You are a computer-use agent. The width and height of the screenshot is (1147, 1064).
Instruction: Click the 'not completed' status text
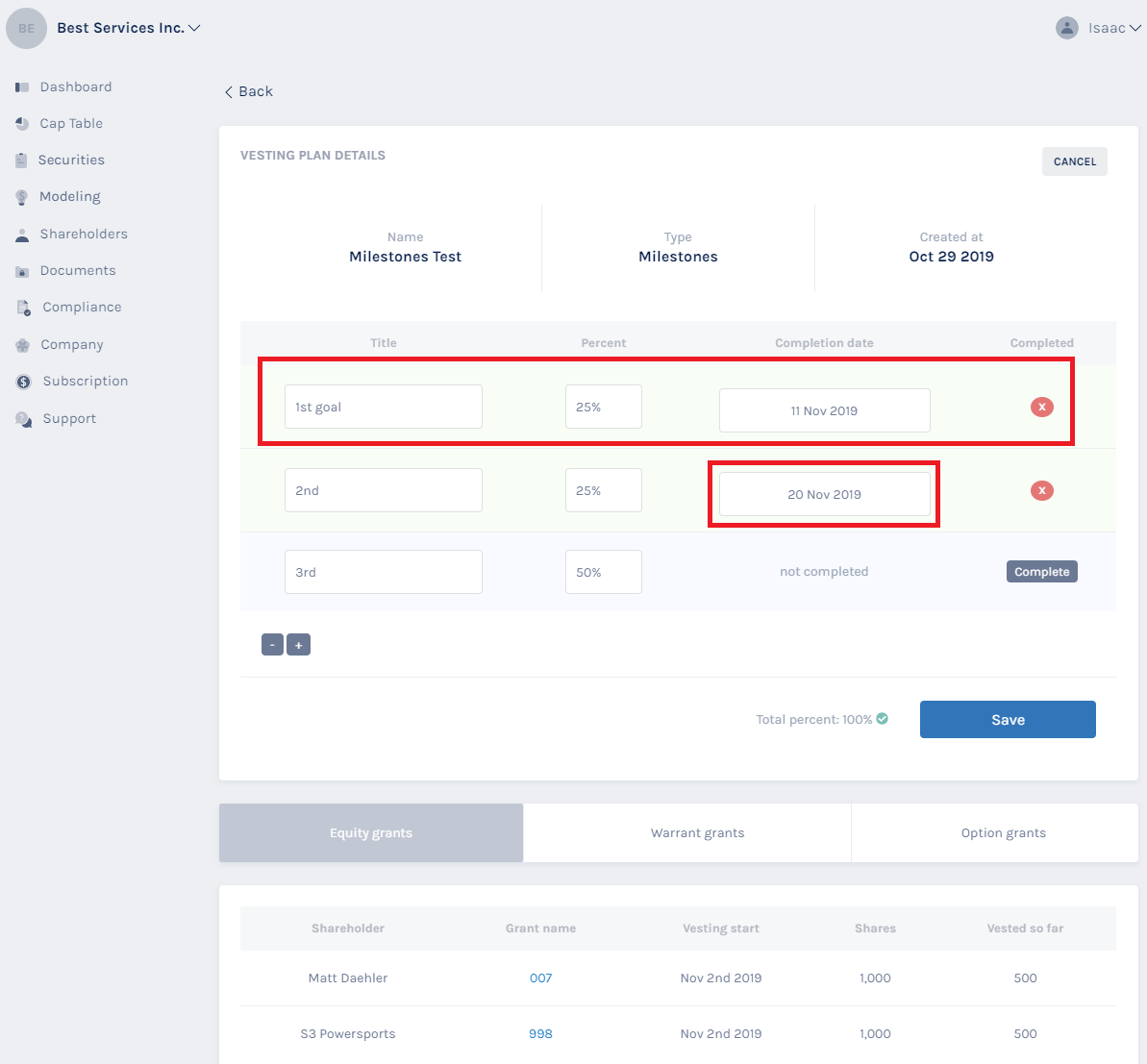coord(824,571)
